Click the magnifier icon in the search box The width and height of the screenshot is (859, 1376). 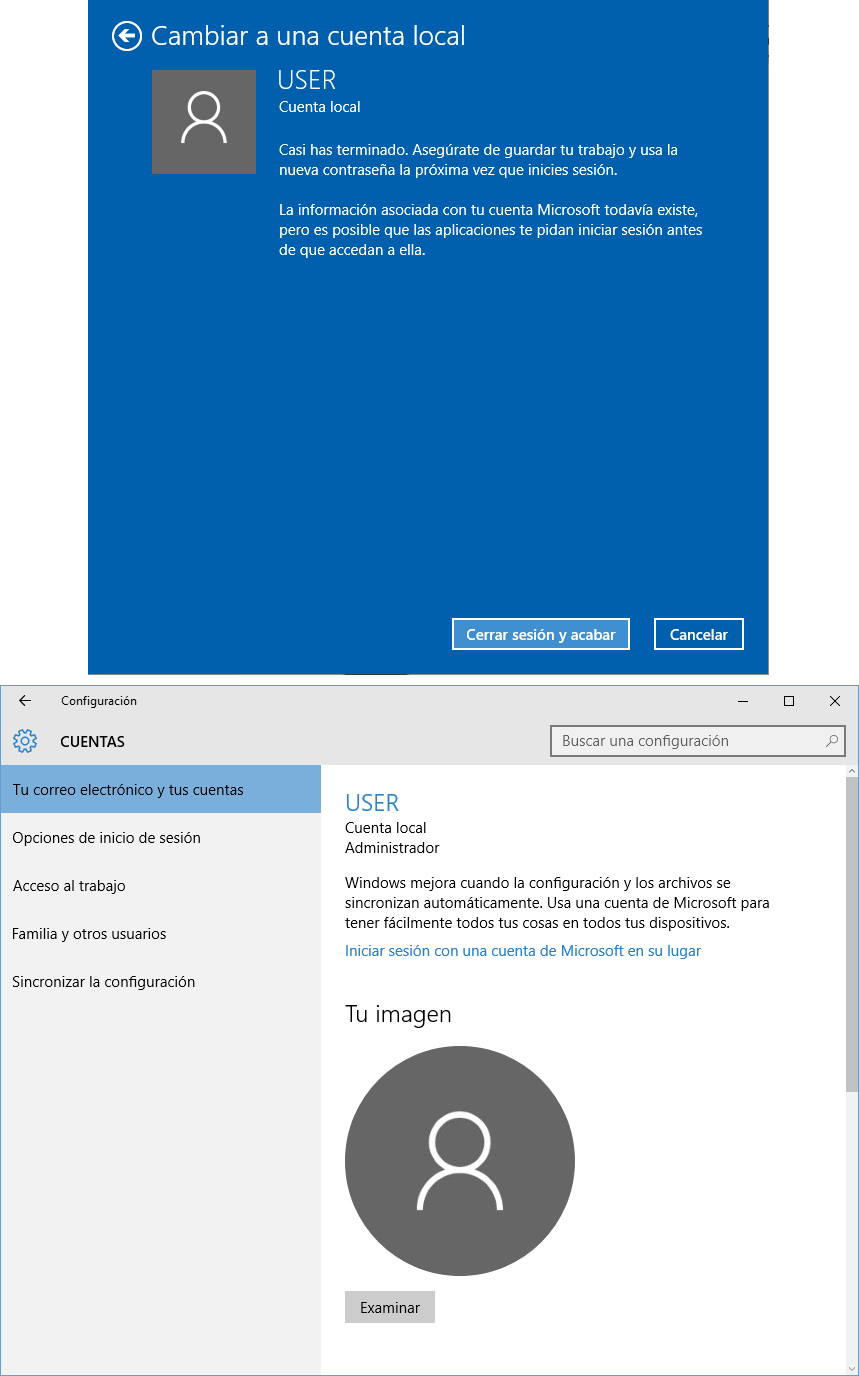coord(831,741)
